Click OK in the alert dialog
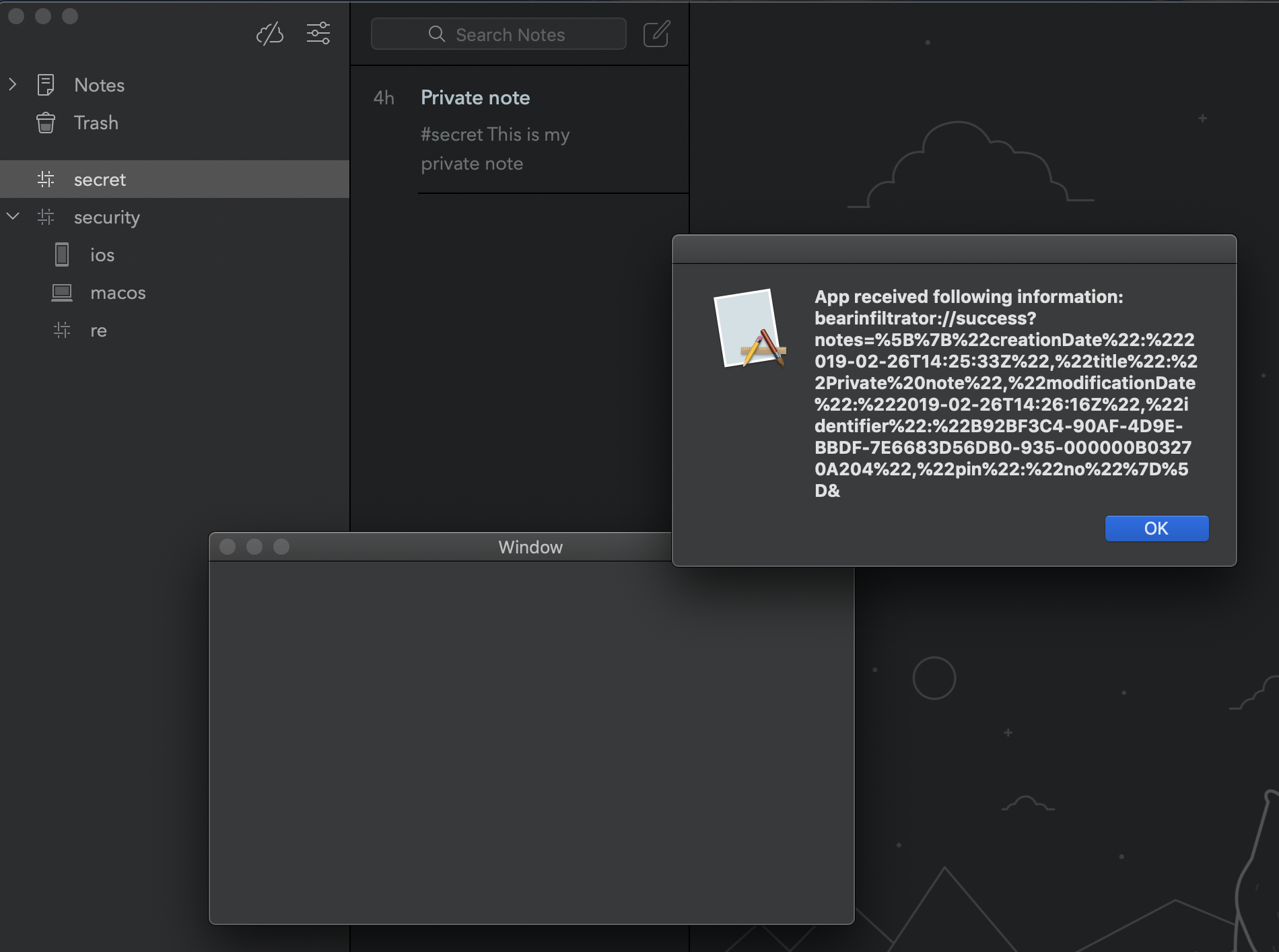1279x952 pixels. (1156, 529)
